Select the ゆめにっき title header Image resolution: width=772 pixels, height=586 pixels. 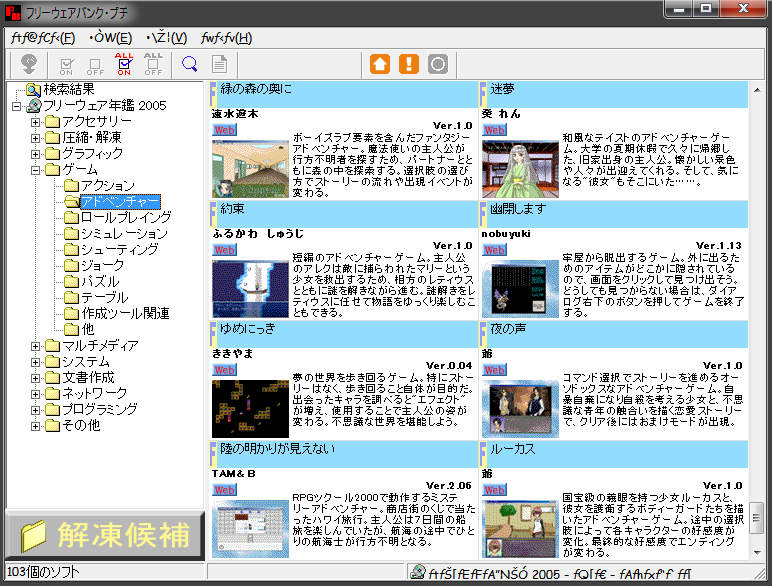344,334
